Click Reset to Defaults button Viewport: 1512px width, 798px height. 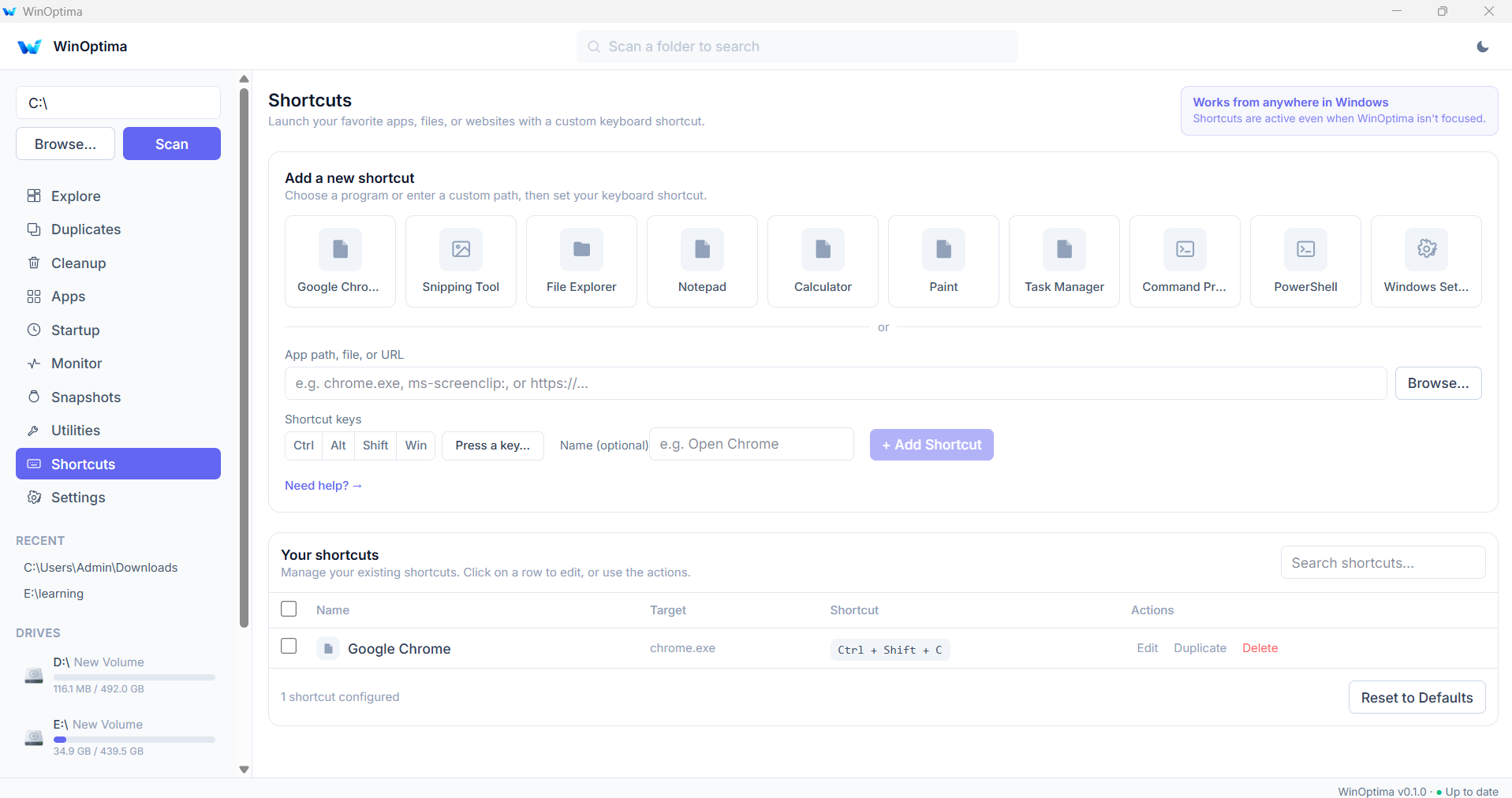[x=1417, y=697]
